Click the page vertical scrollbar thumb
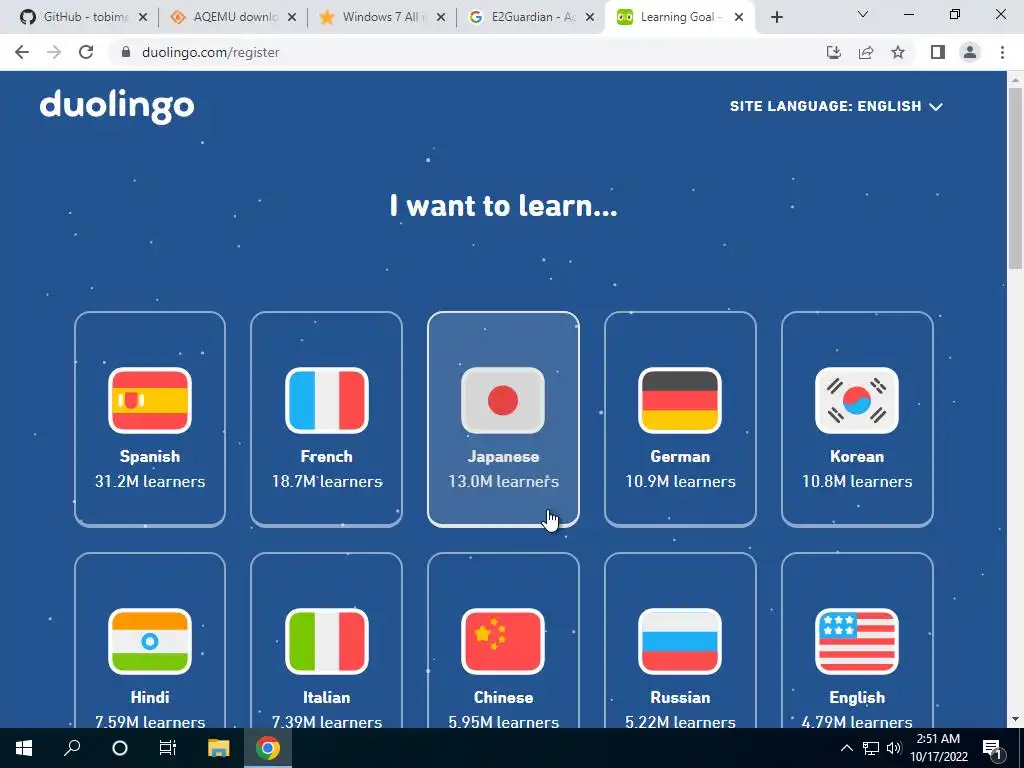The height and width of the screenshot is (768, 1024). [1015, 178]
